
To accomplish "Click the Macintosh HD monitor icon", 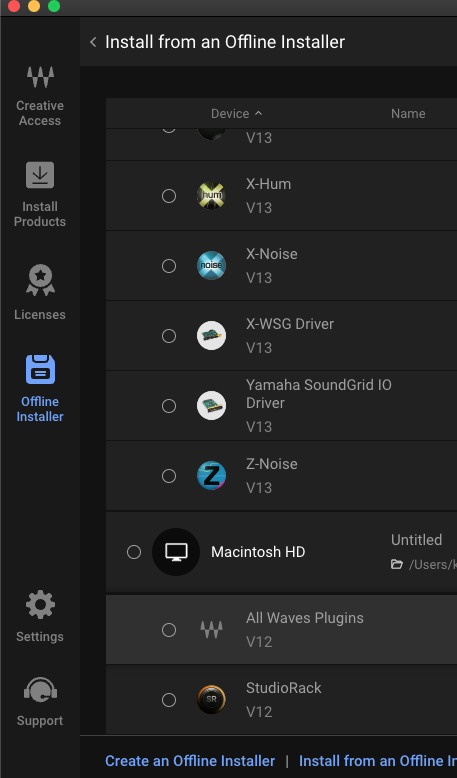I will click(176, 552).
